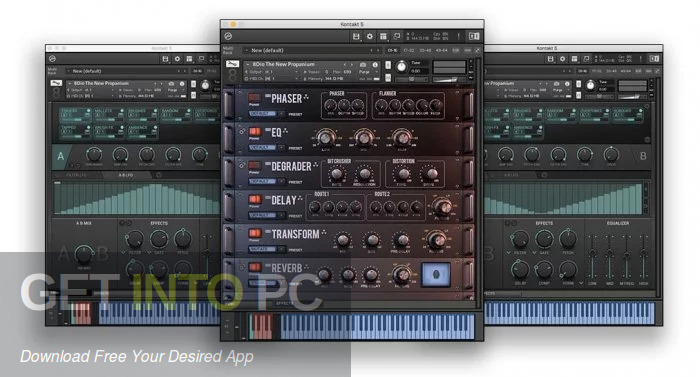Click the red keyswitch keys on center keyboard
Screen dimensions: 700x377
[x=261, y=326]
